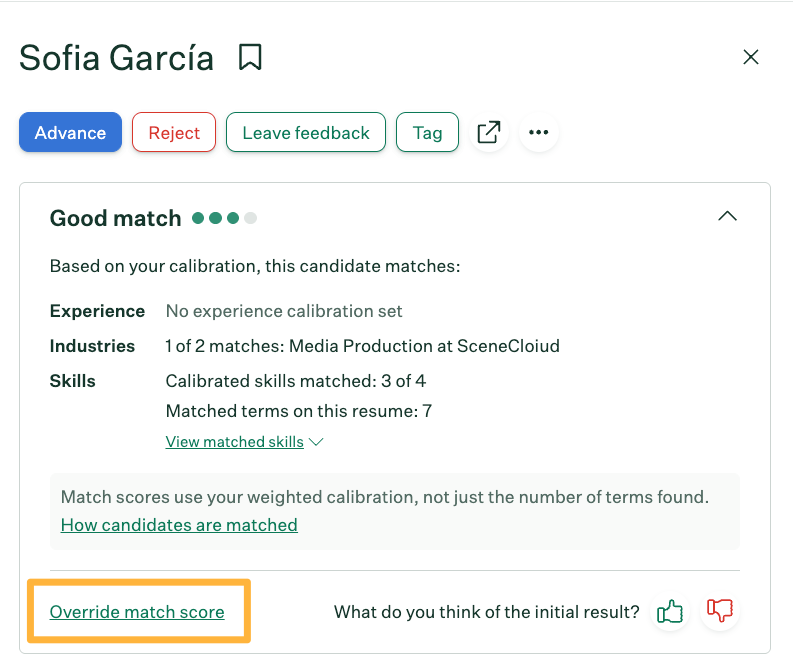This screenshot has width=793, height=661.
Task: Click the Media Production at SceneCloiud text
Action: (x=424, y=346)
